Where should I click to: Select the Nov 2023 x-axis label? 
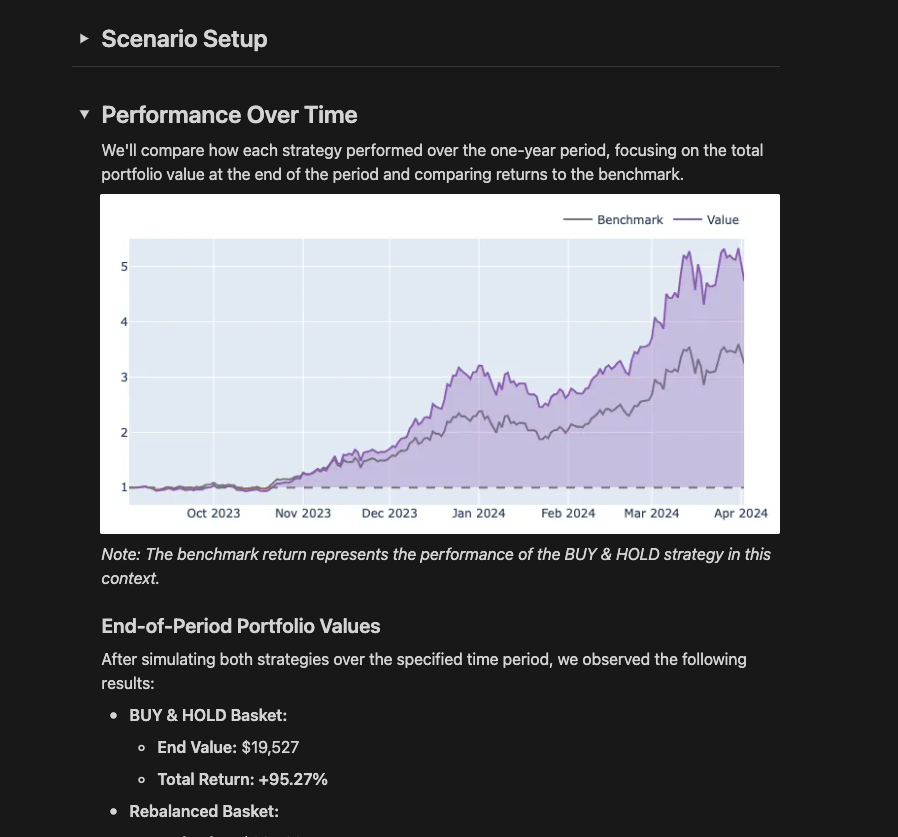click(x=303, y=513)
